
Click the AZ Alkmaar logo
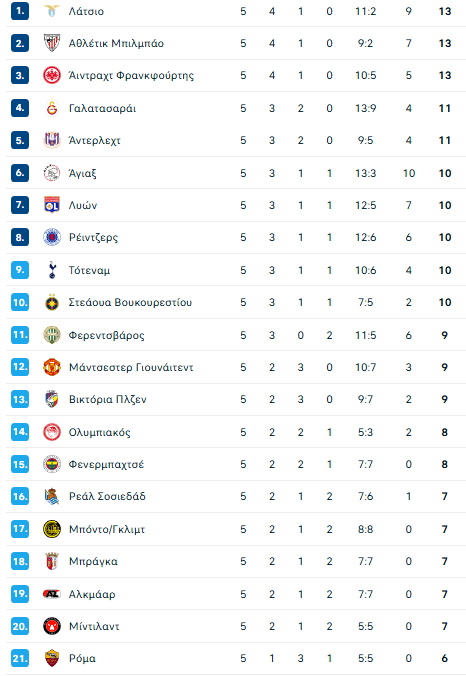click(x=52, y=594)
